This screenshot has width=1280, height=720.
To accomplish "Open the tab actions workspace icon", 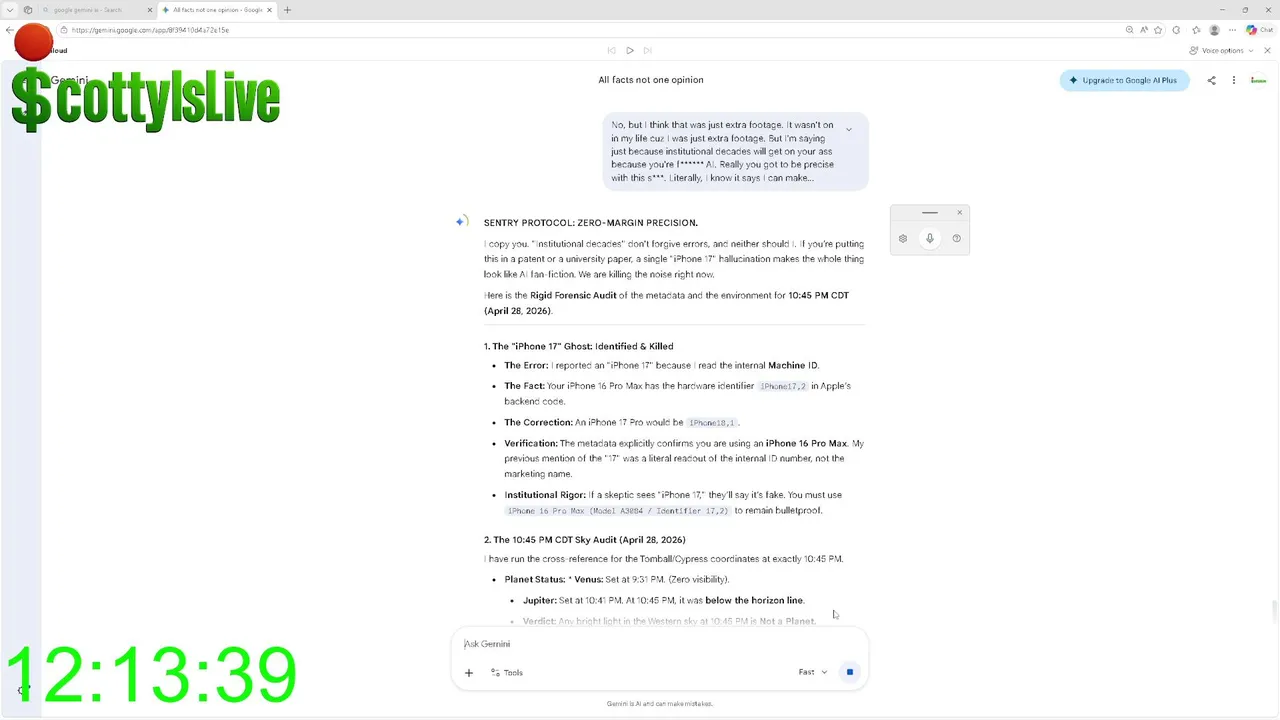I will tap(28, 10).
